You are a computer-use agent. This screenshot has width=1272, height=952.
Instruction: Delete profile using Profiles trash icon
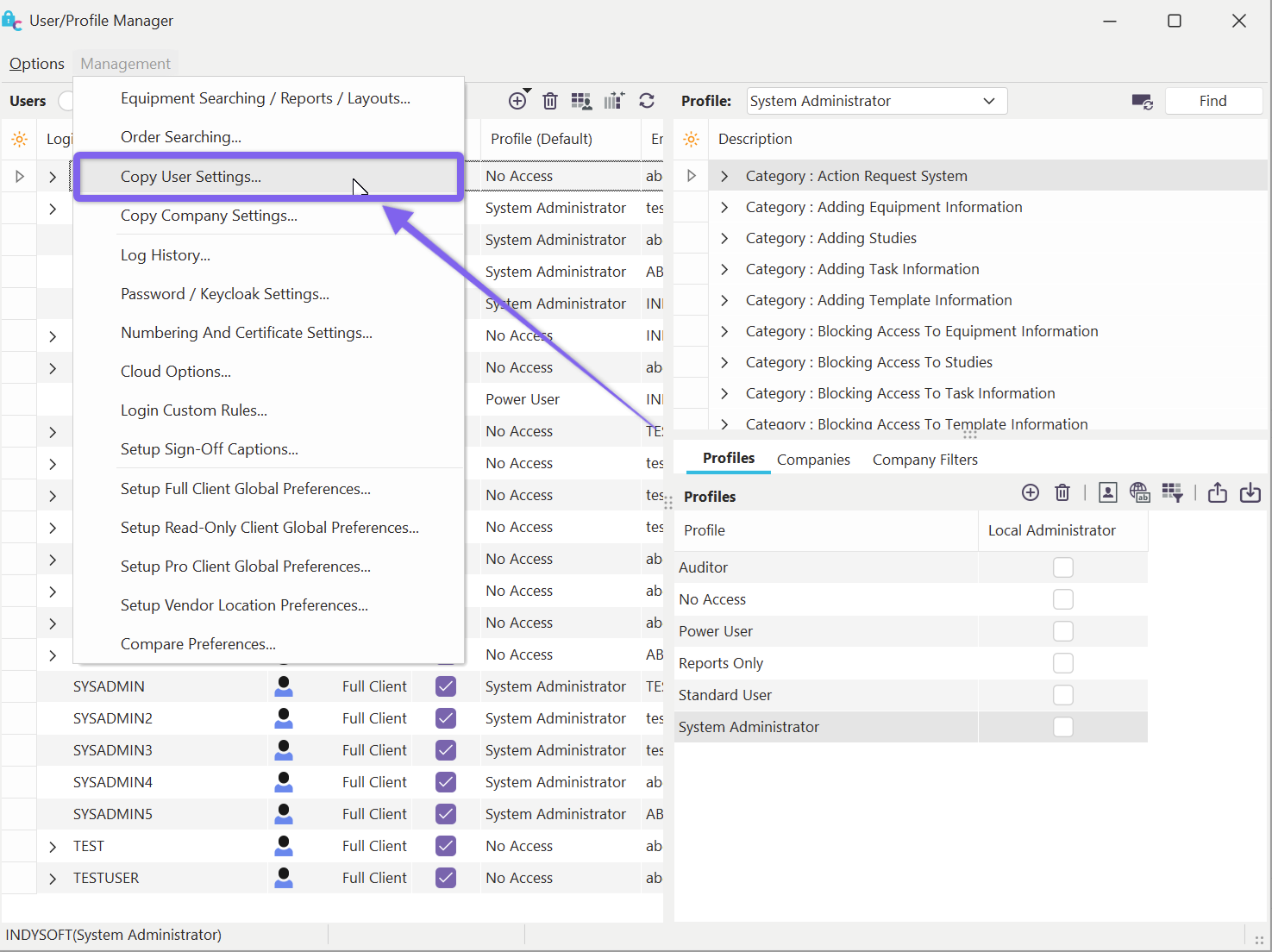(1062, 492)
